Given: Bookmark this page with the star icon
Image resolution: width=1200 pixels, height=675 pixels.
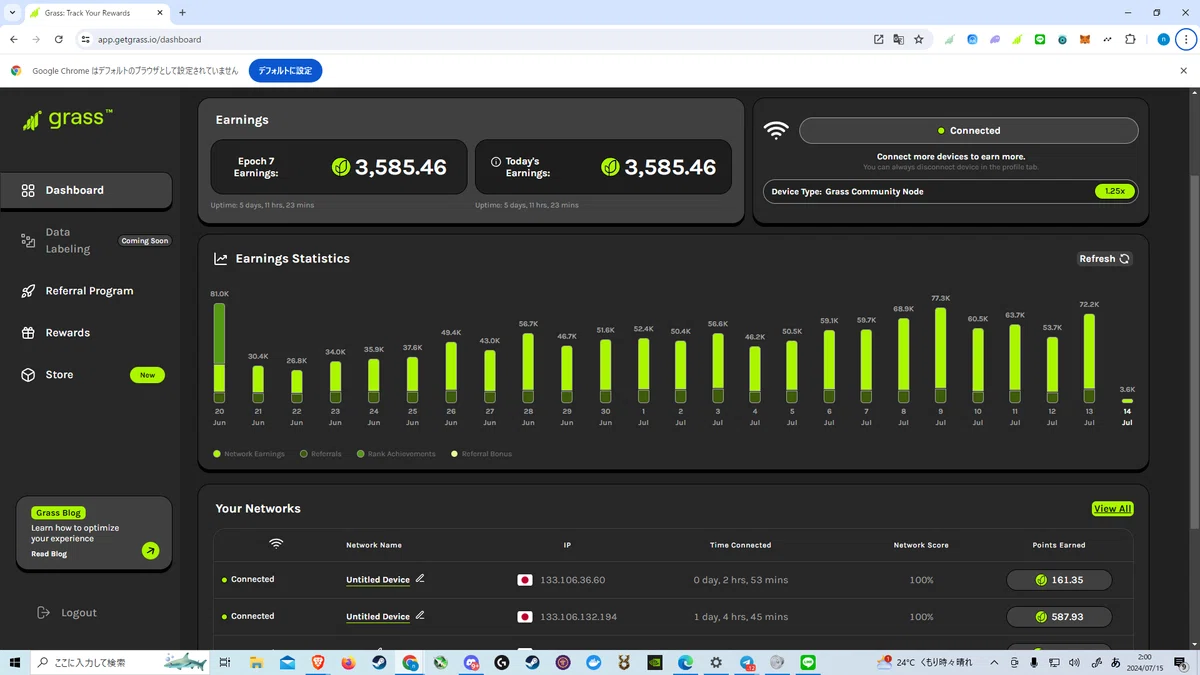Looking at the screenshot, I should pos(918,39).
